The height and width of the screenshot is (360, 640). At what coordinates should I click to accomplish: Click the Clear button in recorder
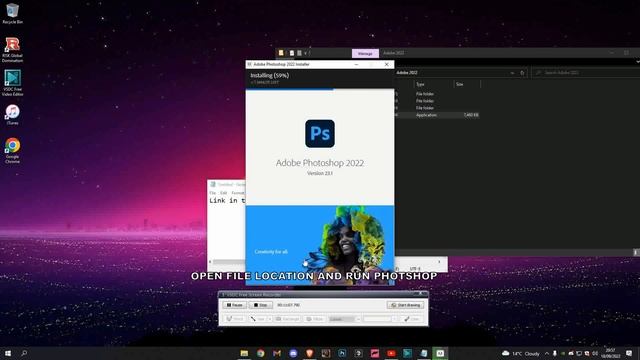click(412, 319)
